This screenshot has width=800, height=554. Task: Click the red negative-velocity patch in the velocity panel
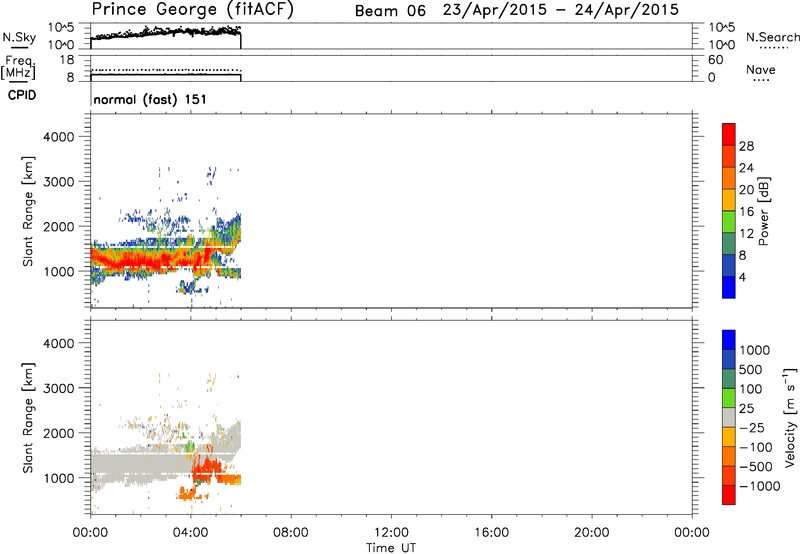208,468
